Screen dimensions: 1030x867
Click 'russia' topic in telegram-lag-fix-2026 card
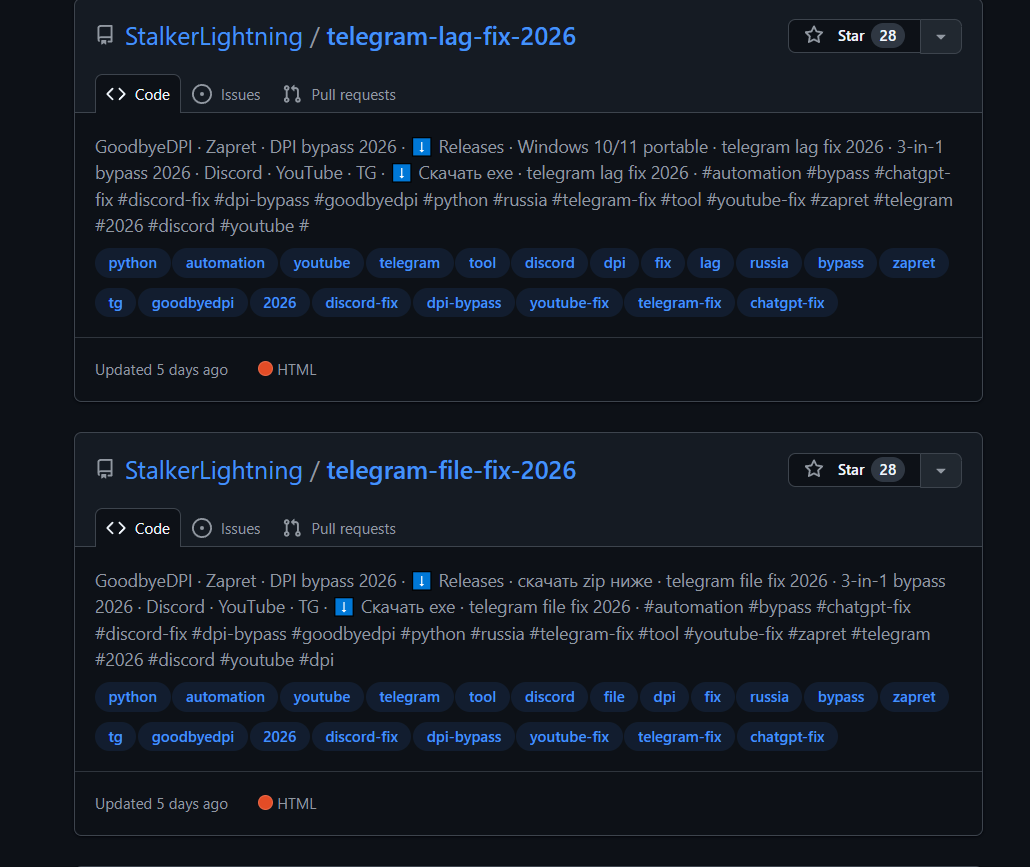pyautogui.click(x=769, y=263)
